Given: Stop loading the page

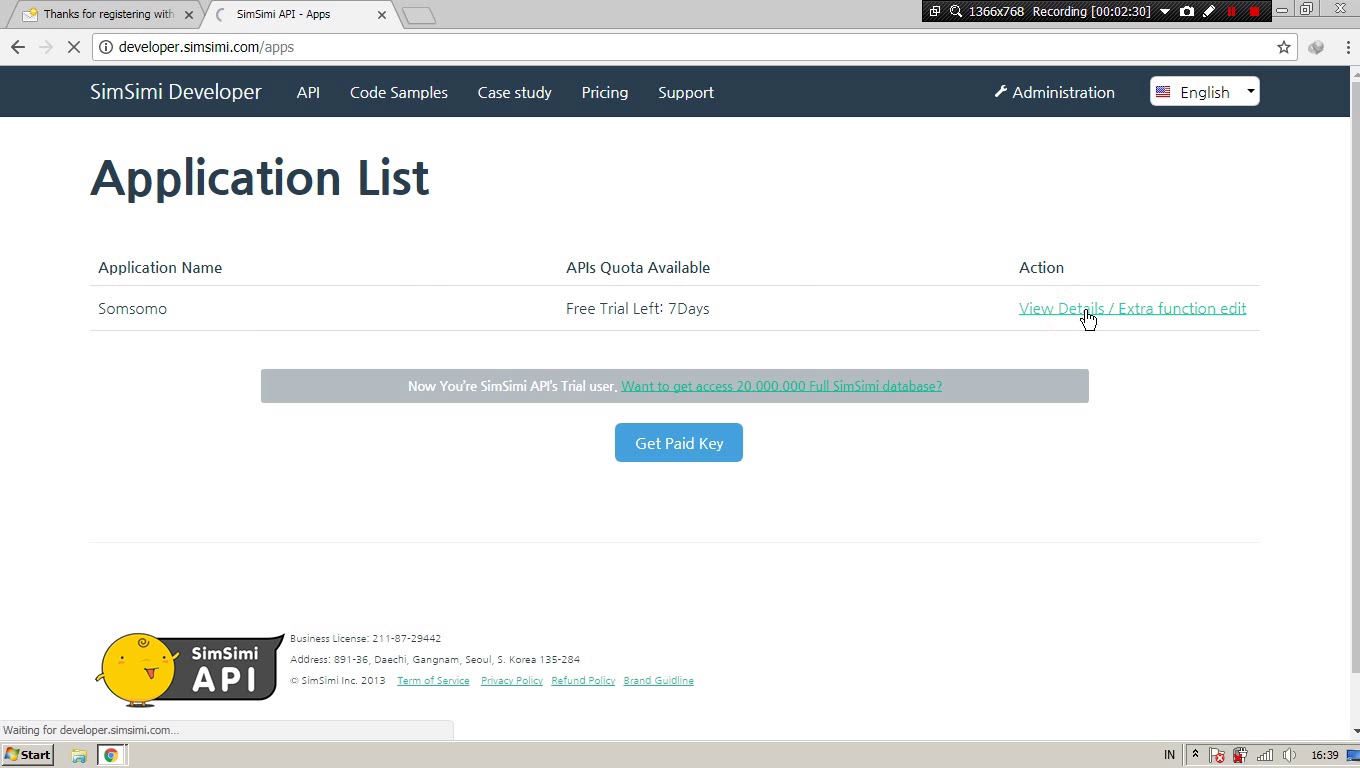Looking at the screenshot, I should click(75, 47).
